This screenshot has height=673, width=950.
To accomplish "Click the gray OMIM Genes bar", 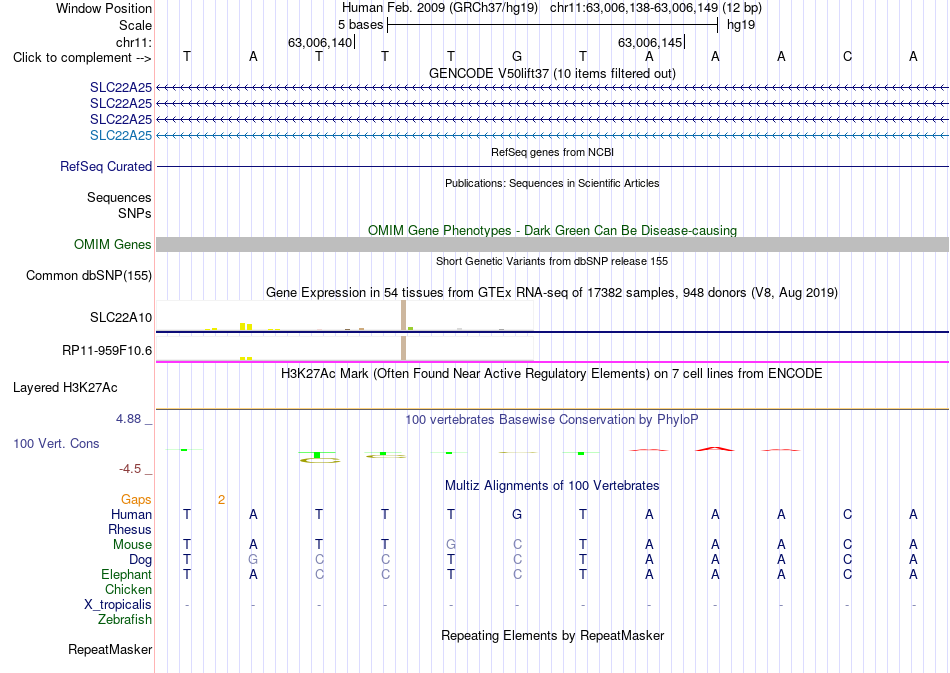I will click(x=552, y=244).
